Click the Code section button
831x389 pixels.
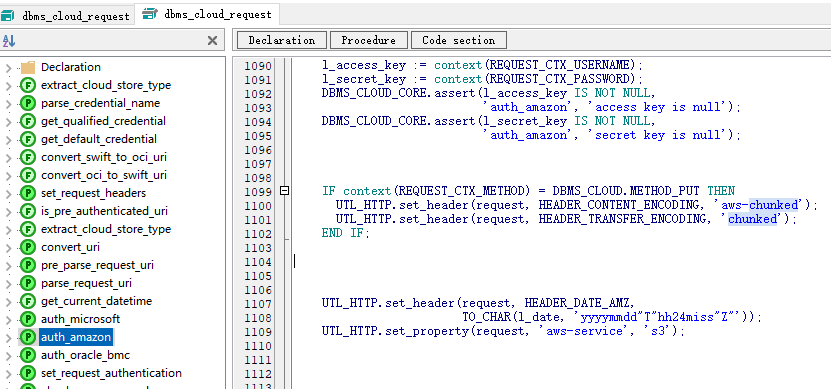tap(458, 40)
